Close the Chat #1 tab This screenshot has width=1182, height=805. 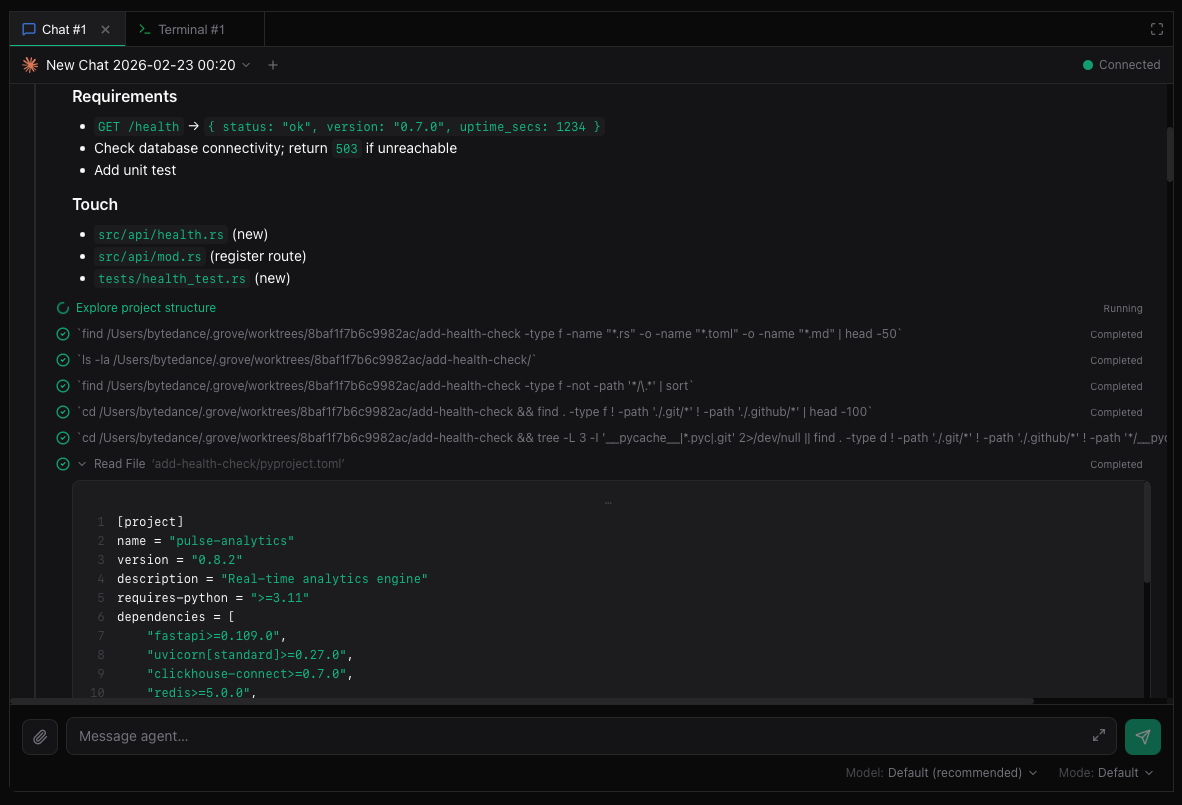point(106,30)
